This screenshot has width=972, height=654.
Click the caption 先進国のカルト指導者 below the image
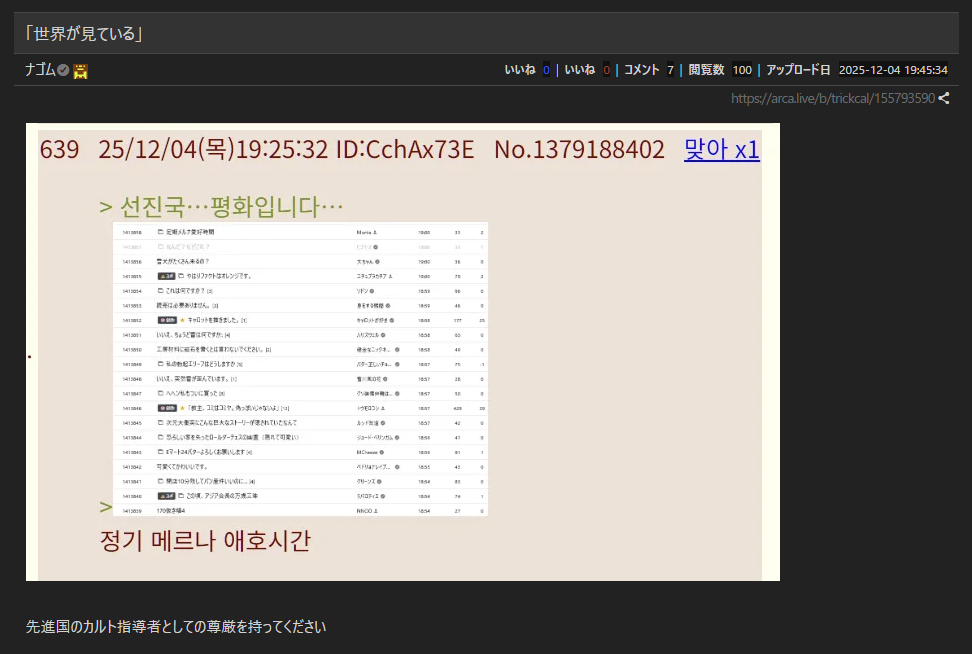[x=176, y=627]
